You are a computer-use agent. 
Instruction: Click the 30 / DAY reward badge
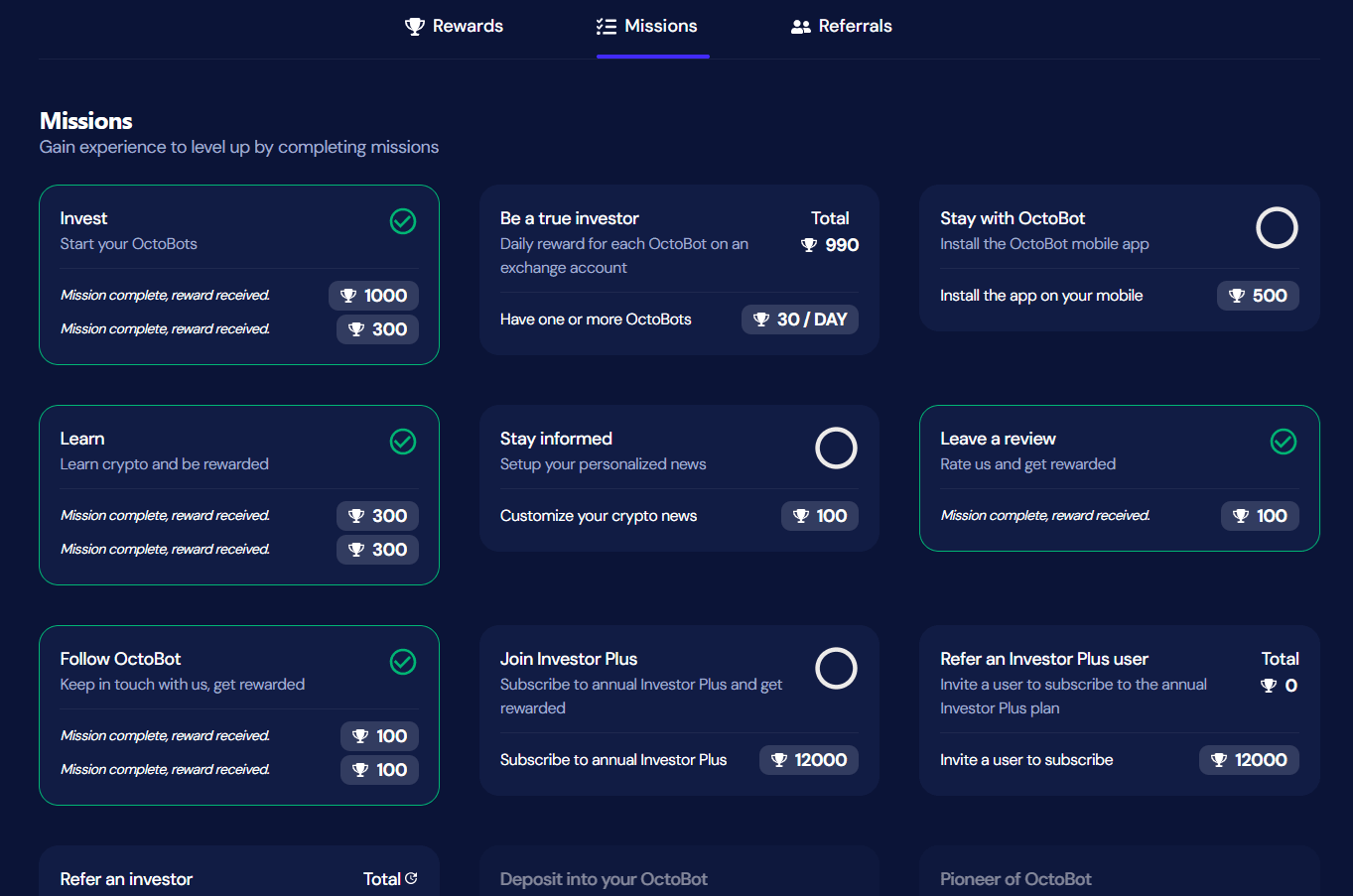[x=800, y=320]
